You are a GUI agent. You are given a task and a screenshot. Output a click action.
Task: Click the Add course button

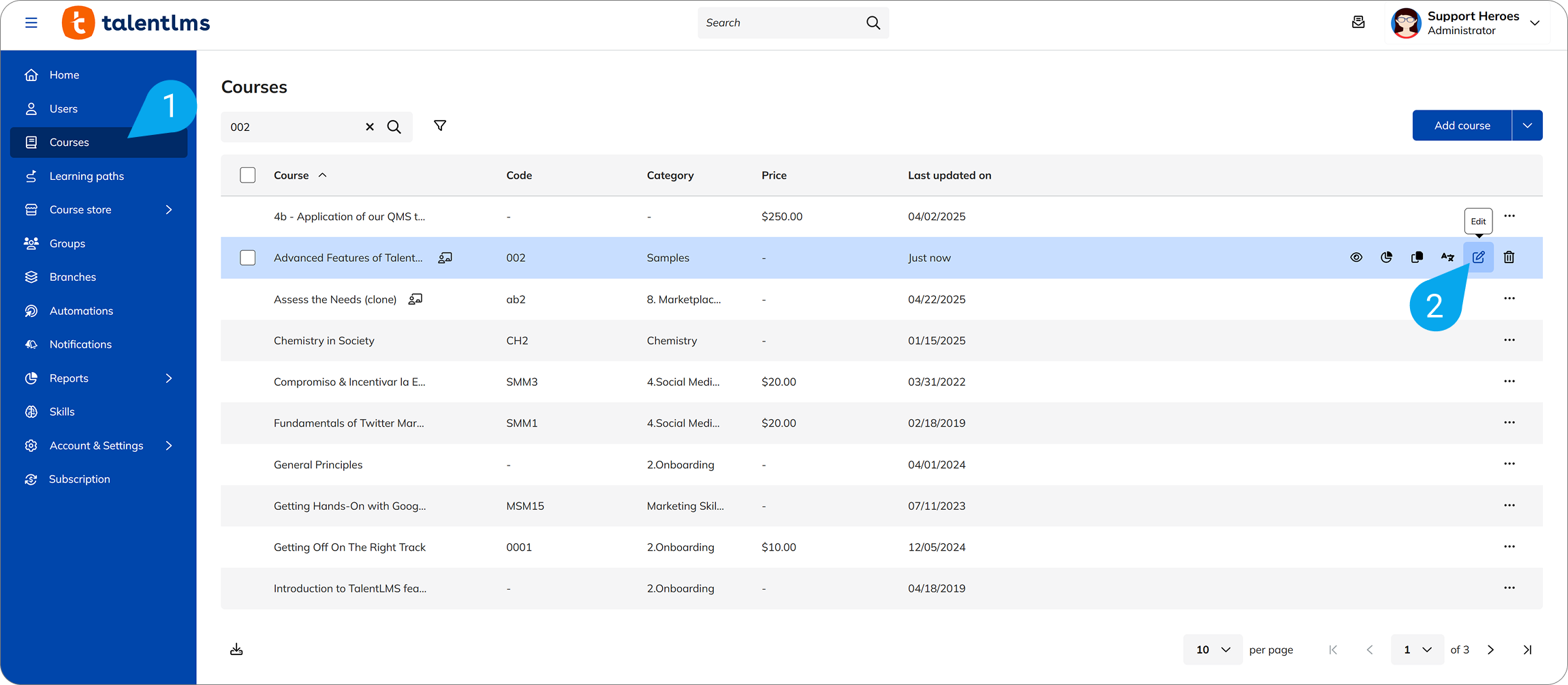(x=1462, y=125)
